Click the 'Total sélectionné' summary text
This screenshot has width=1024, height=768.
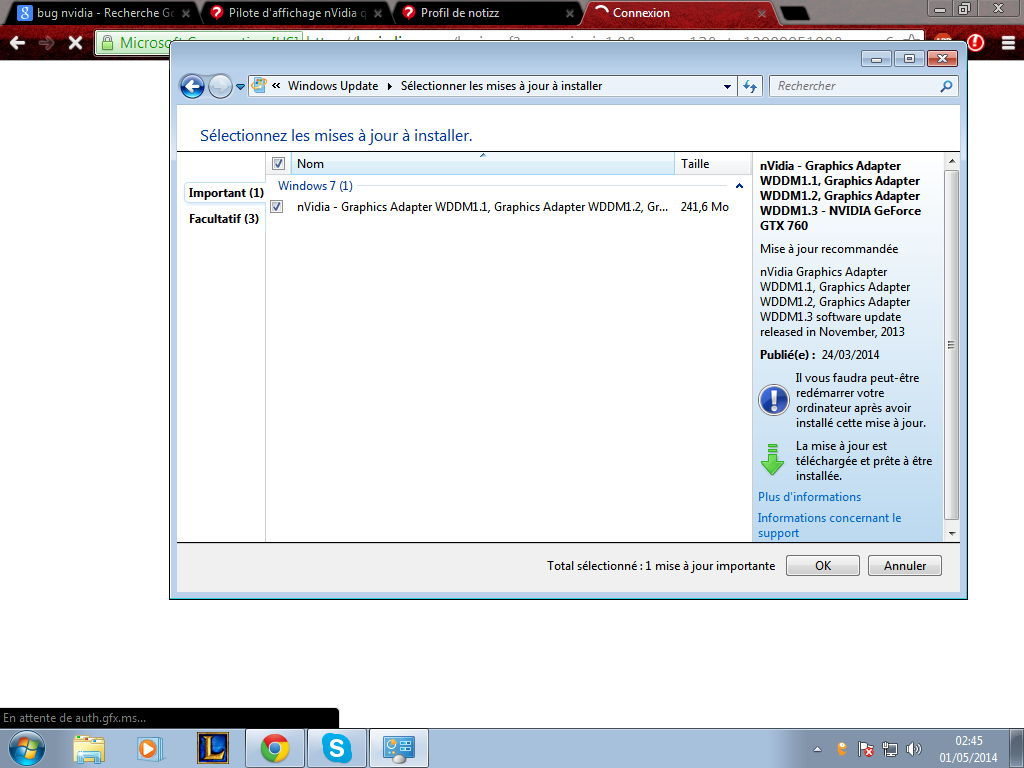click(x=661, y=566)
